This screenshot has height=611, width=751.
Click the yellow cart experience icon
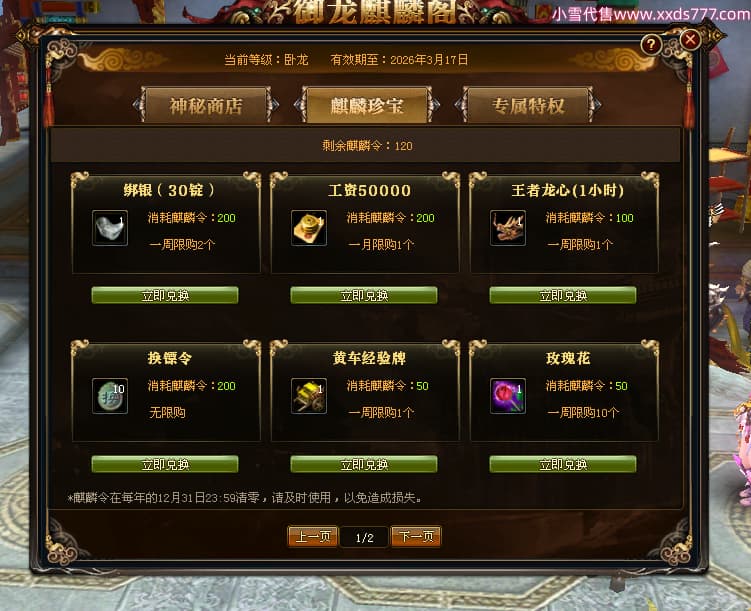(309, 396)
